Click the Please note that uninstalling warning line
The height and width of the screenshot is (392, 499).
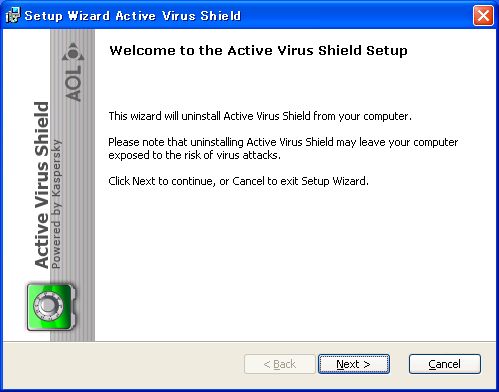coord(283,142)
